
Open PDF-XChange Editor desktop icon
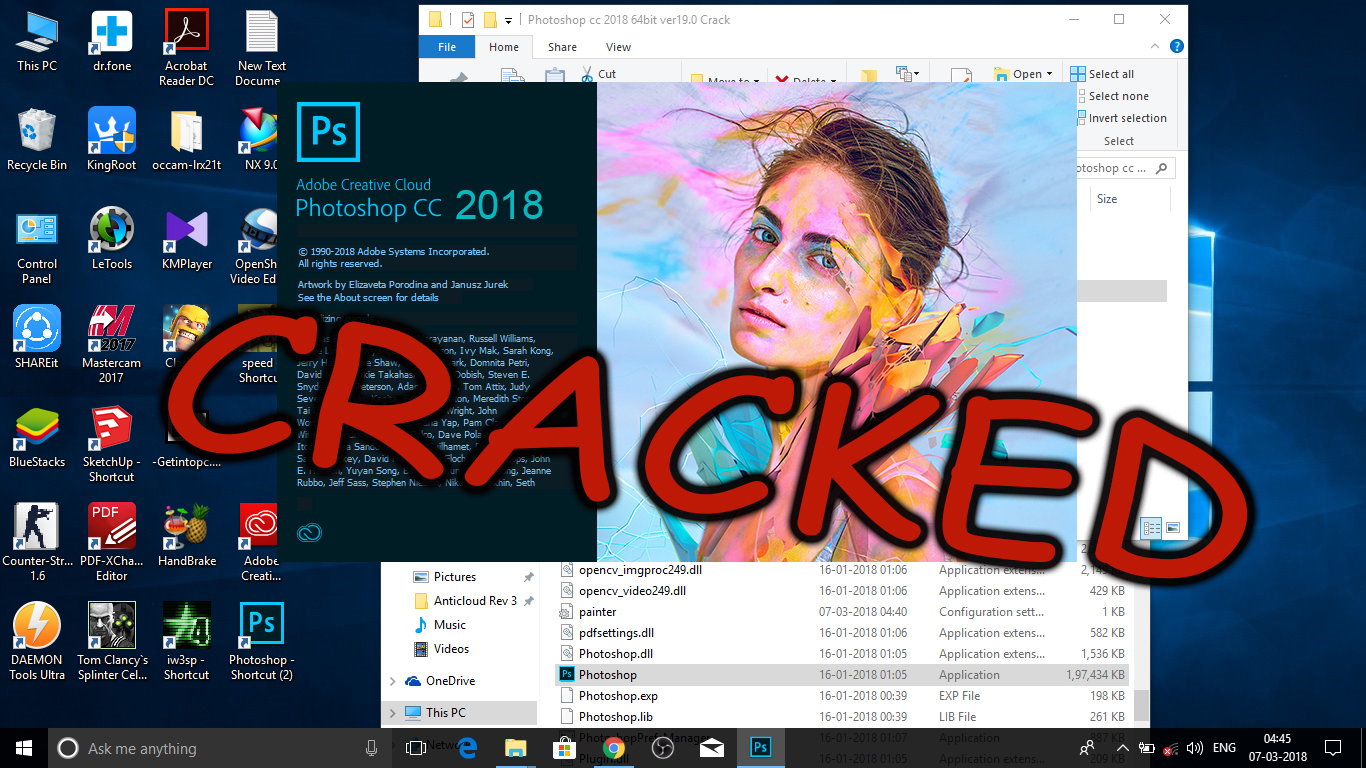(111, 543)
